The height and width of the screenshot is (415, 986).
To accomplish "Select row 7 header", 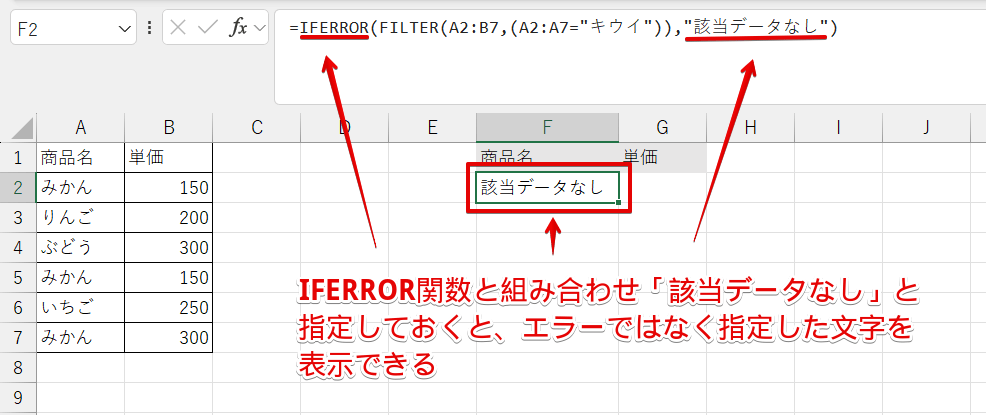I will tap(18, 338).
